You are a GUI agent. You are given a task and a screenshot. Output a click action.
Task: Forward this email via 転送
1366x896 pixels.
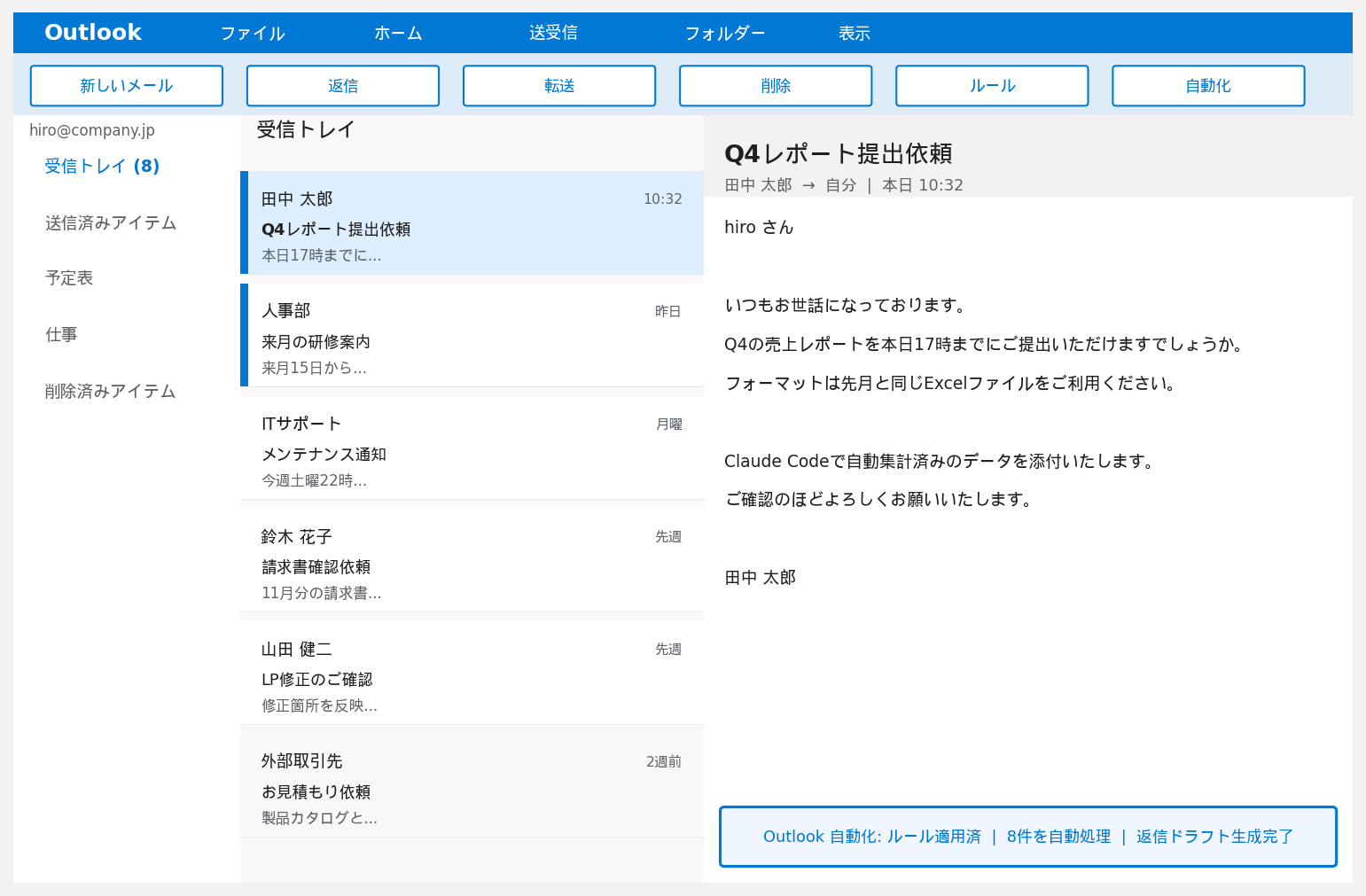coord(558,85)
